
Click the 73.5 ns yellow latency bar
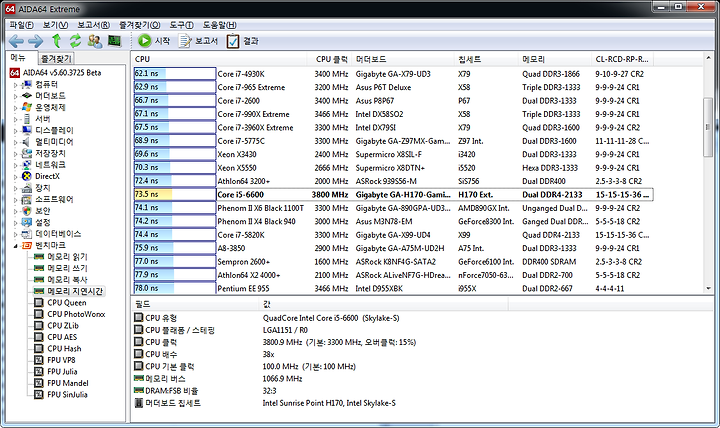coord(153,195)
